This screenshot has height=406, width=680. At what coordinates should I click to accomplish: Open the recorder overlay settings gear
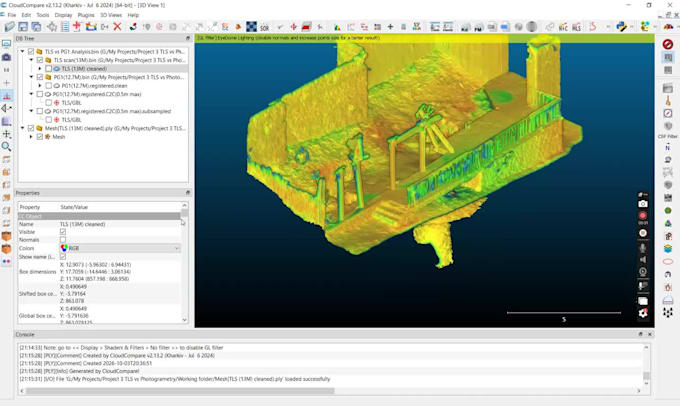click(x=643, y=313)
